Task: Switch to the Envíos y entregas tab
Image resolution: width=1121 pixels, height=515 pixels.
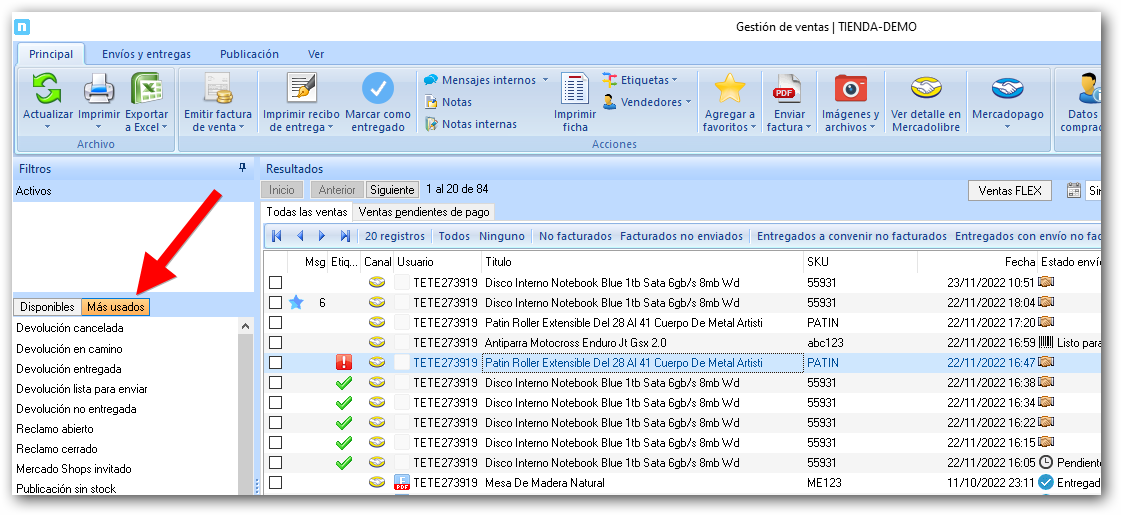Action: coord(146,54)
